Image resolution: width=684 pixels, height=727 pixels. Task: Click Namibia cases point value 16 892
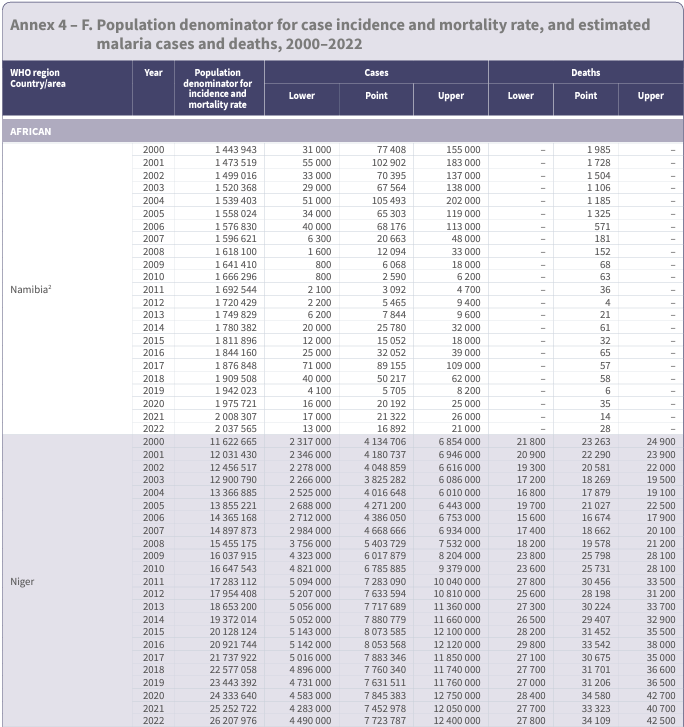coord(391,429)
